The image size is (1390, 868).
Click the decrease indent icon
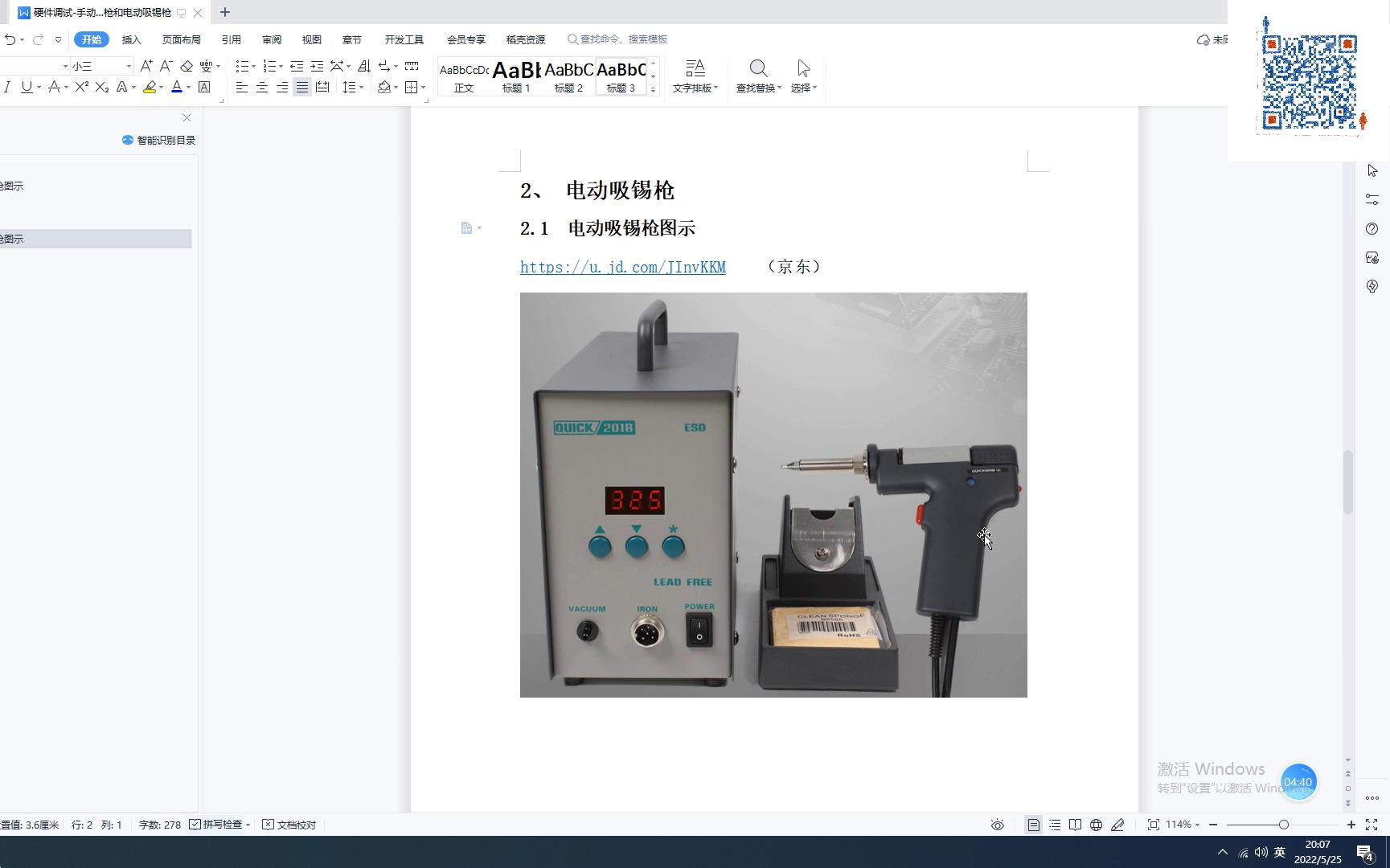point(297,66)
